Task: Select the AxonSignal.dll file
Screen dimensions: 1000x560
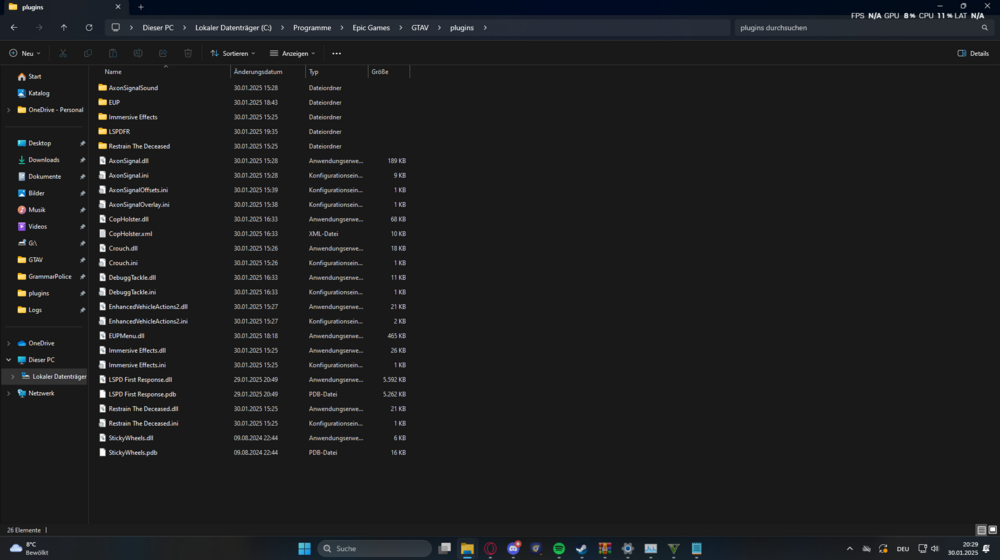Action: (128, 161)
